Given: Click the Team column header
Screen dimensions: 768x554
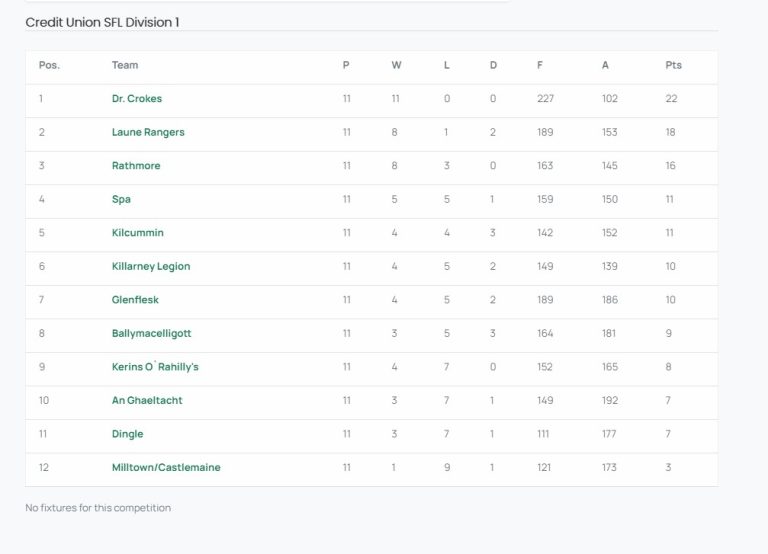Looking at the screenshot, I should pos(125,65).
